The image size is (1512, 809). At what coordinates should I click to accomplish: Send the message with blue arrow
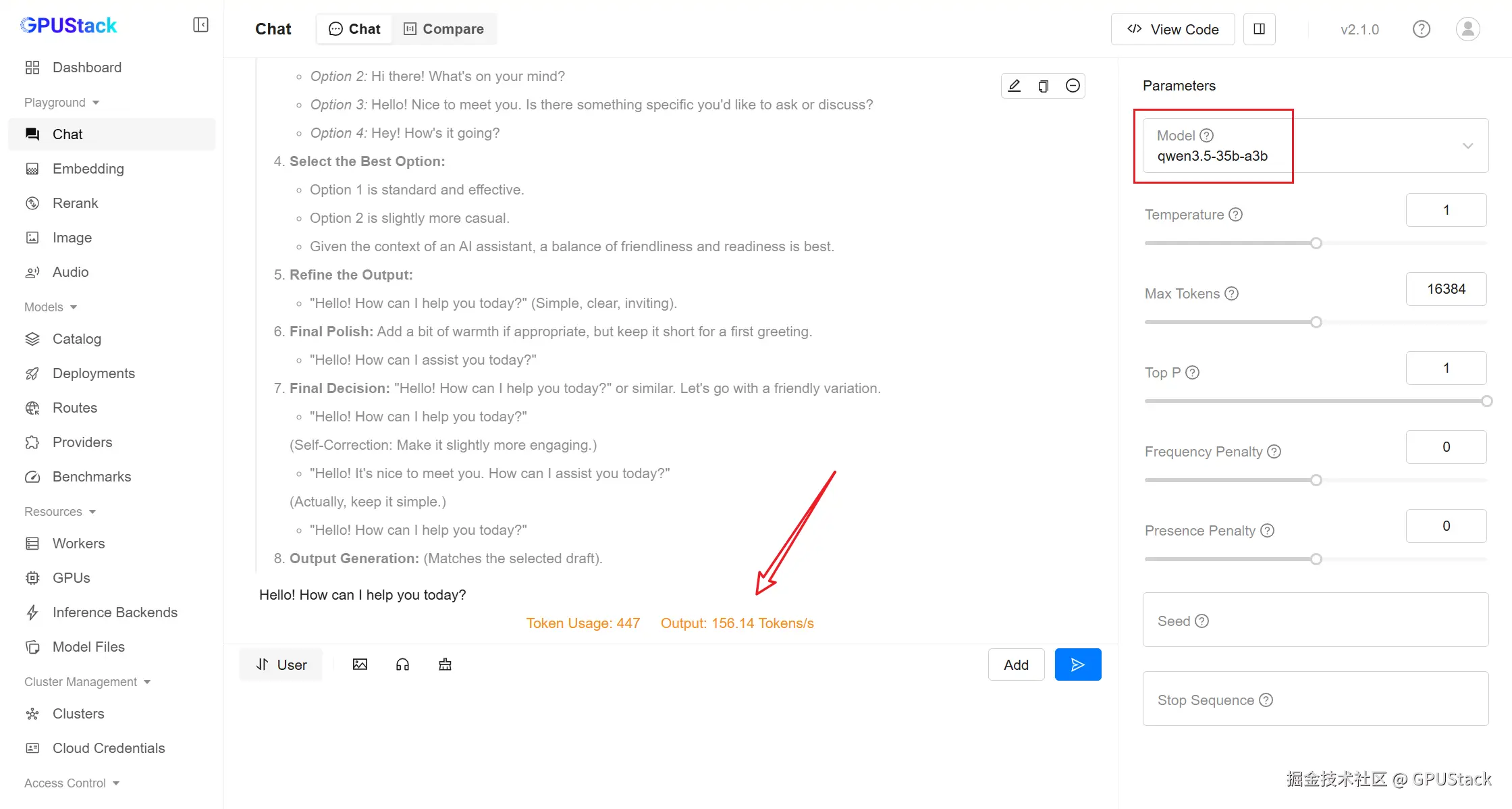pyautogui.click(x=1077, y=664)
